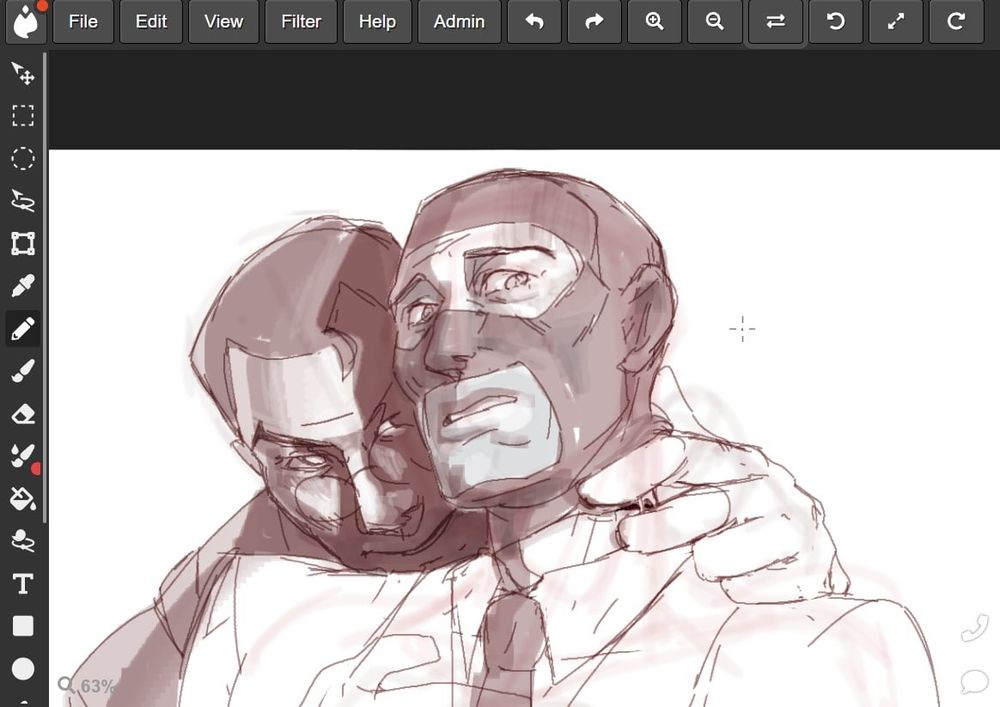Click the app logo icon
Viewport: 1000px width, 707px height.
pyautogui.click(x=26, y=22)
